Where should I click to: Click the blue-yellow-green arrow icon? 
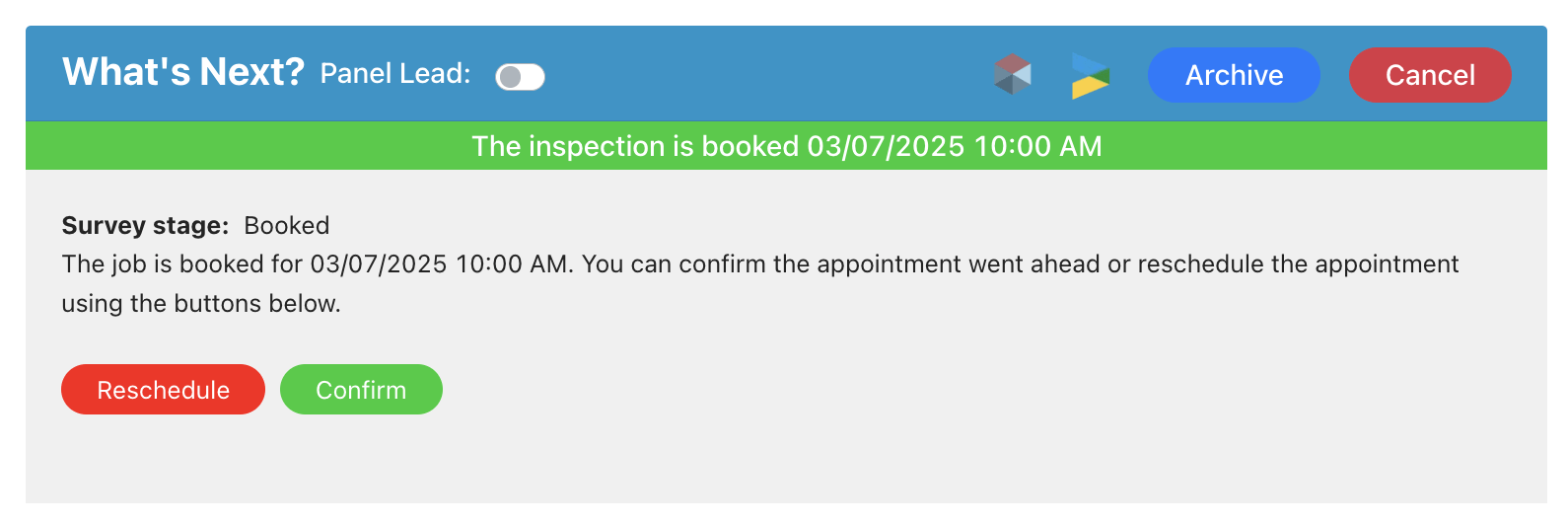coord(1091,76)
